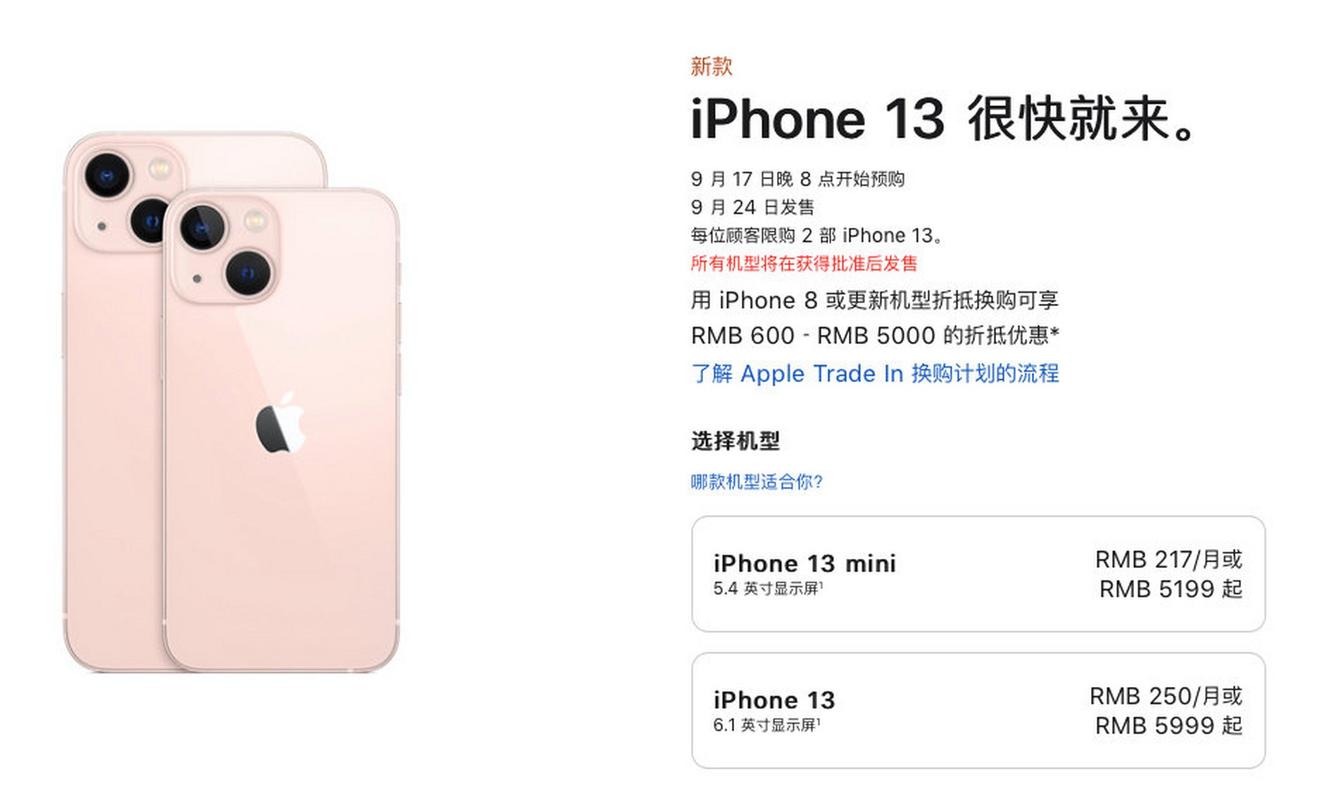Click the front phone's upper camera lens
Image resolution: width=1328 pixels, height=800 pixels.
(203, 228)
